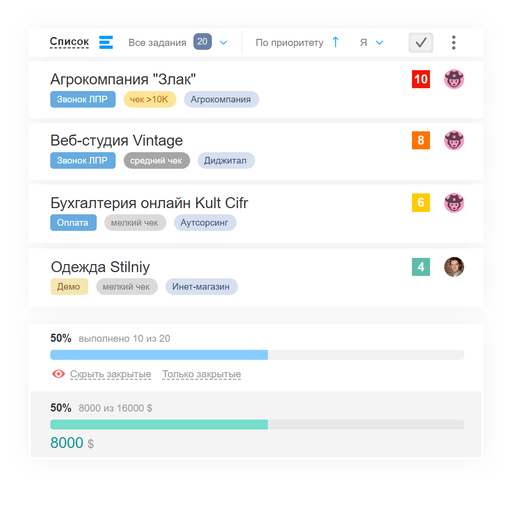Screen dimensions: 512x512
Task: Expand the Я assignee dropdown
Action: [372, 43]
